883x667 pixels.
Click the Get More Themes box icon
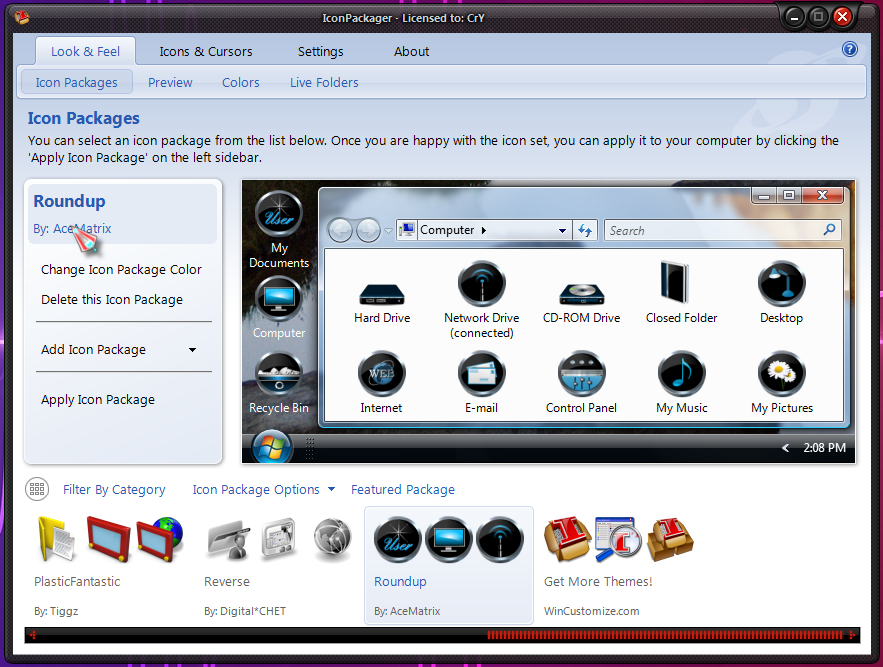click(x=567, y=539)
